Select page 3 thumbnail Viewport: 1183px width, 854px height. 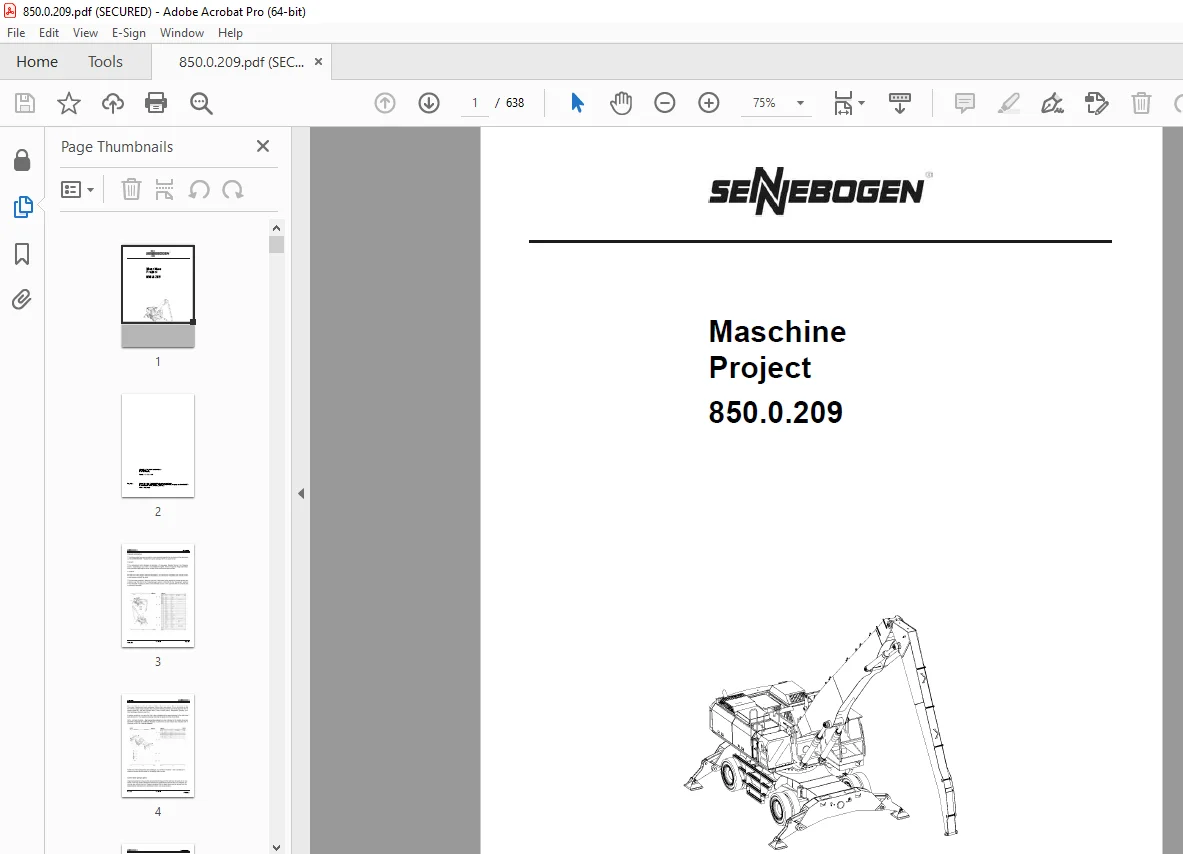tap(158, 595)
